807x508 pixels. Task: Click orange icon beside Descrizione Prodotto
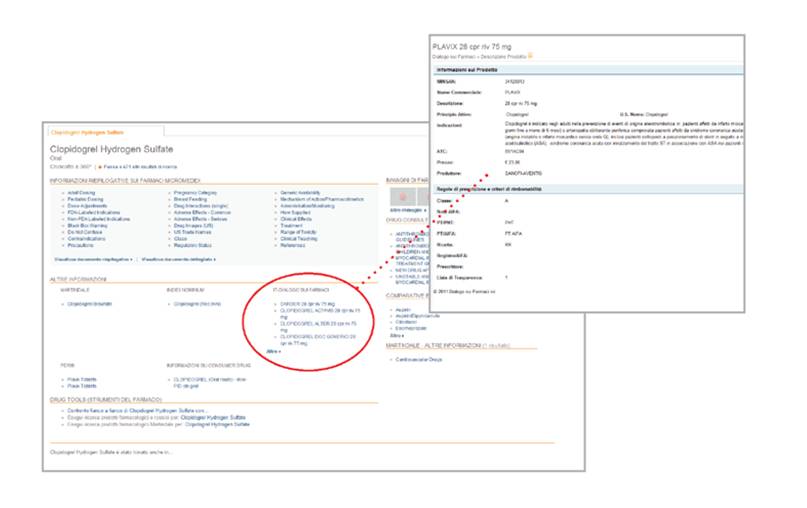click(x=531, y=56)
